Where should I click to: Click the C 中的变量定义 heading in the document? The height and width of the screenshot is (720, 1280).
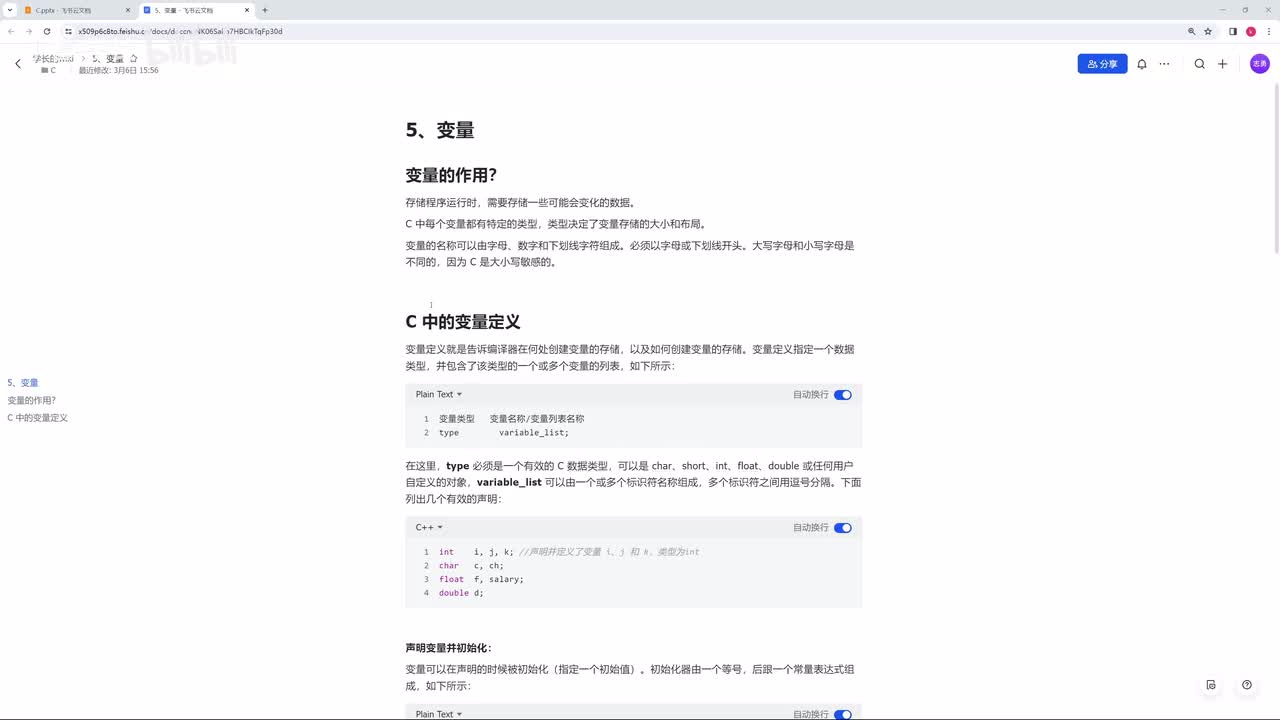pos(463,322)
